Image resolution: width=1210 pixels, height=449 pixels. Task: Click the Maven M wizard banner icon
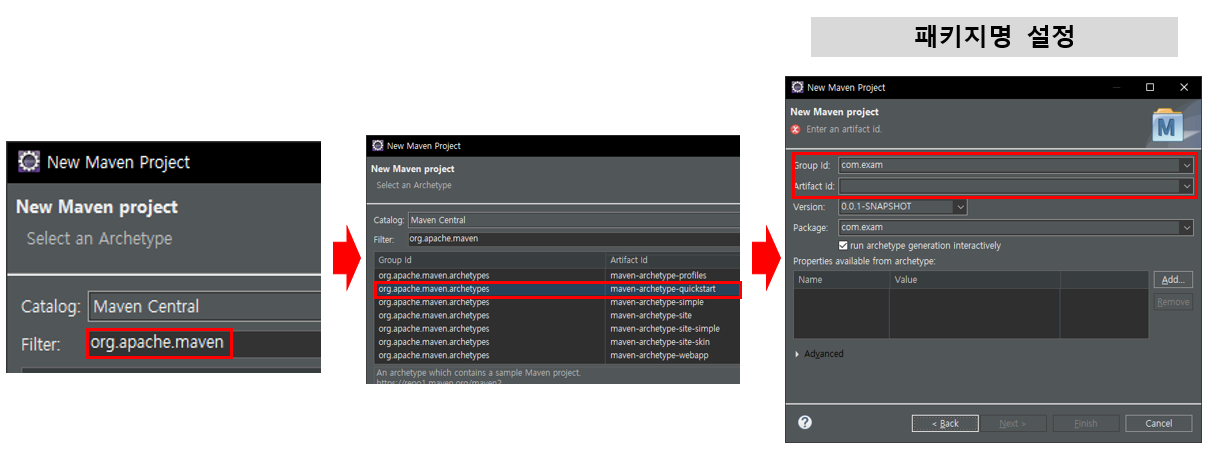coord(1167,126)
